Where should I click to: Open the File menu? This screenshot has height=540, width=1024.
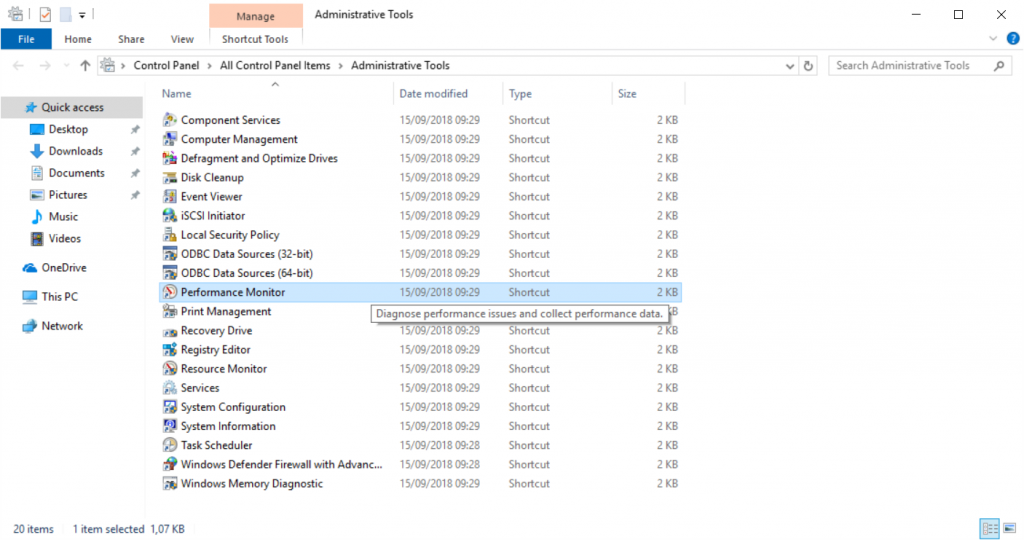click(26, 39)
